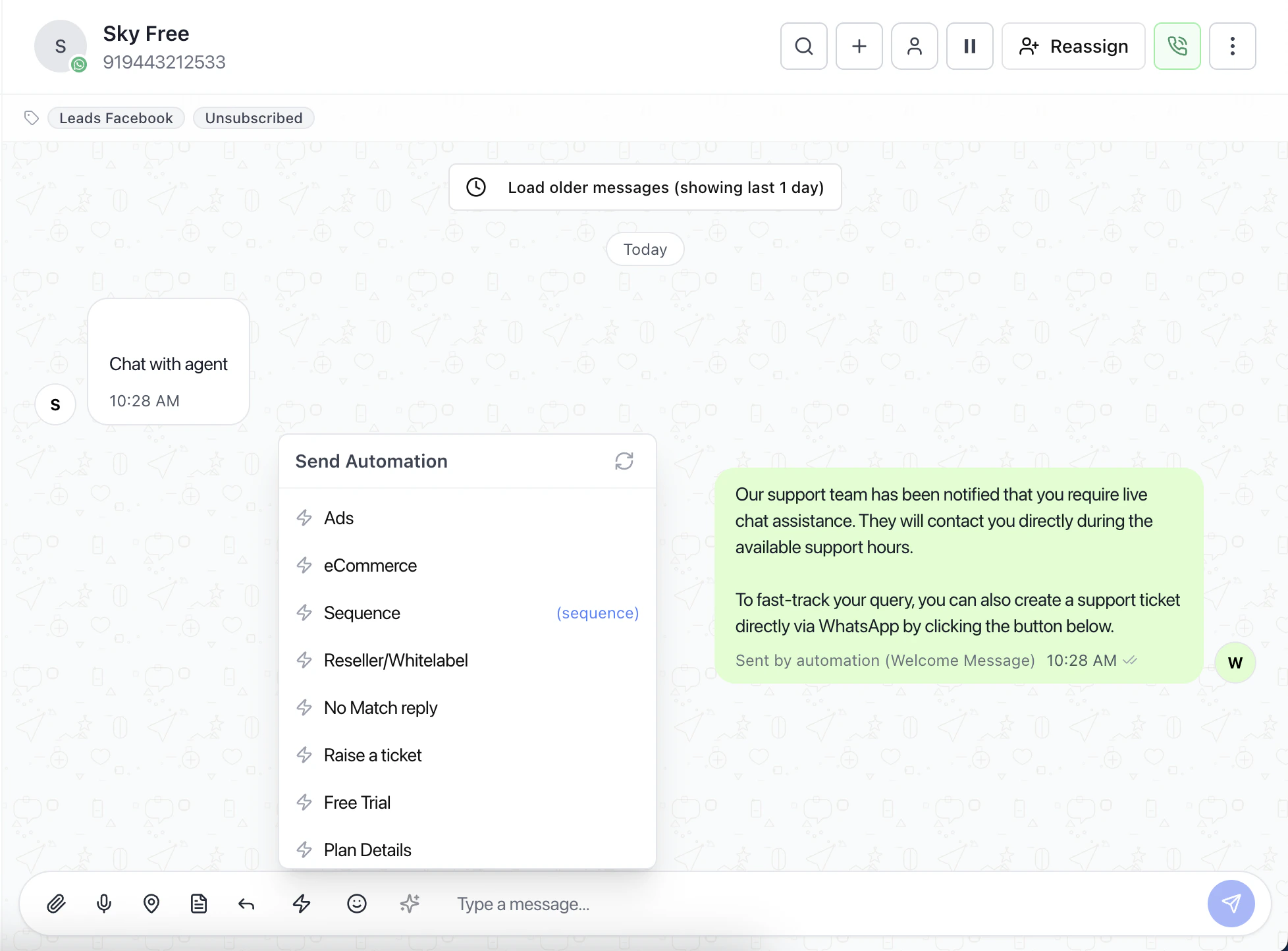The image size is (1288, 951).
Task: Click the location pin icon
Action: (x=151, y=904)
